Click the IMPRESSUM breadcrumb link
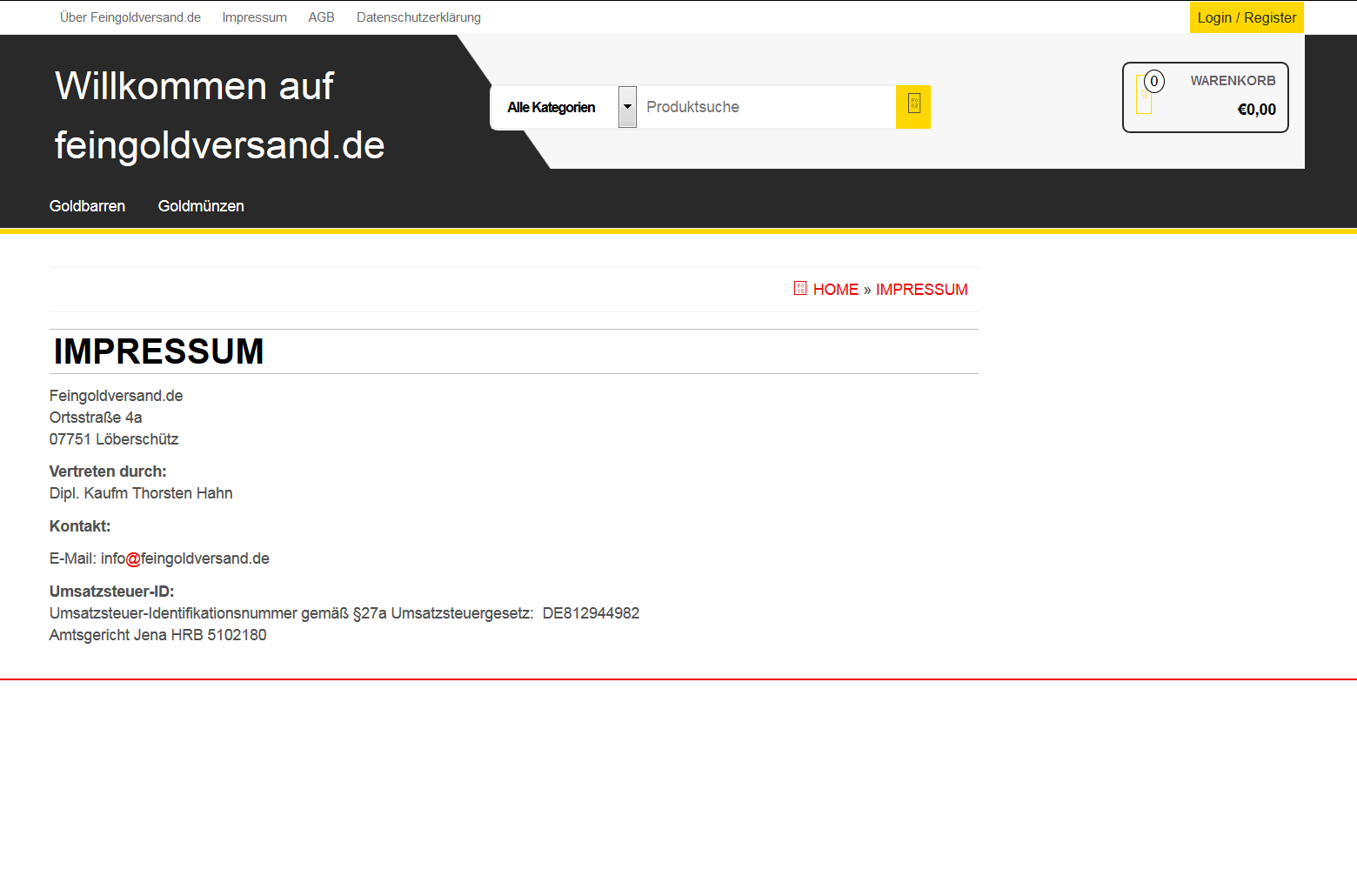 coord(921,290)
